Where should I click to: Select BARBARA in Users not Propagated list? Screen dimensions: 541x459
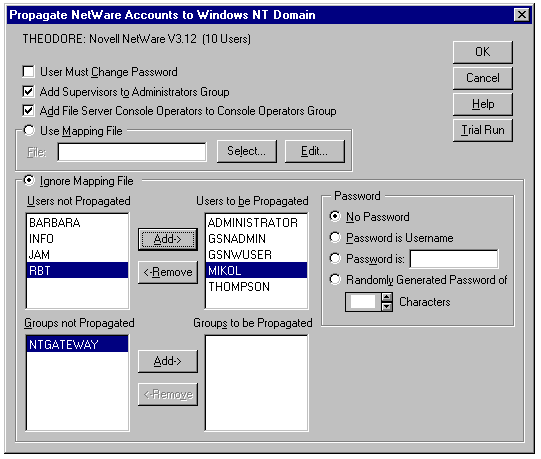coord(77,223)
